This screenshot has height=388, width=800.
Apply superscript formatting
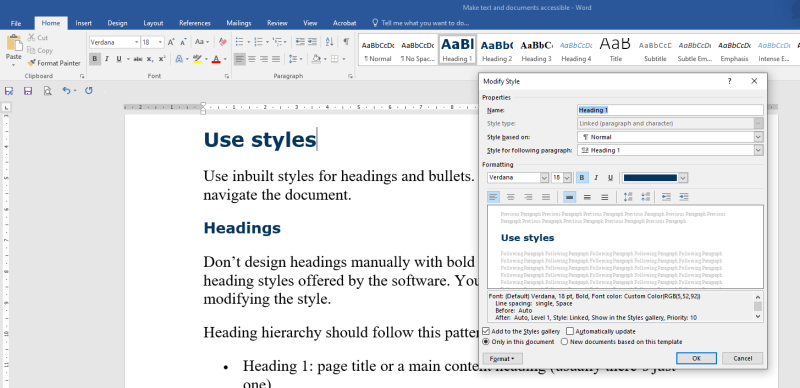[162, 59]
